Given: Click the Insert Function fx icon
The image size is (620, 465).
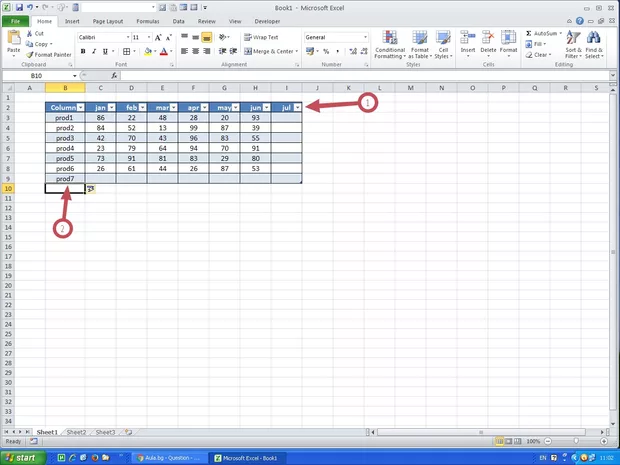Looking at the screenshot, I should tap(114, 76).
